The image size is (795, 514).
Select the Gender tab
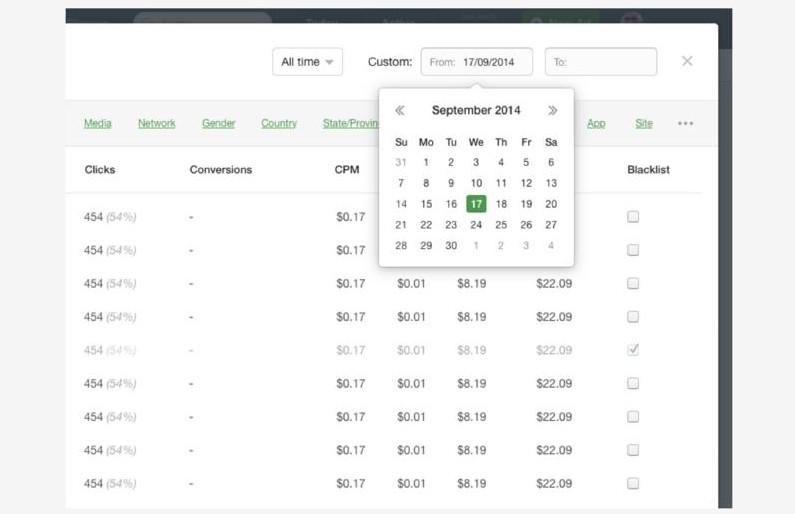(x=218, y=124)
